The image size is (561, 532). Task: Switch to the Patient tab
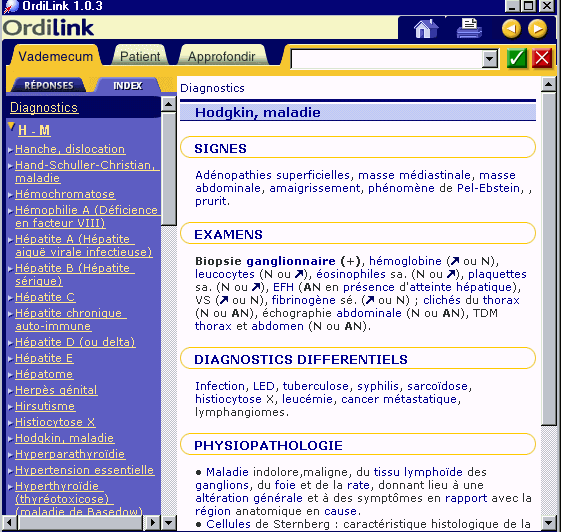click(140, 56)
